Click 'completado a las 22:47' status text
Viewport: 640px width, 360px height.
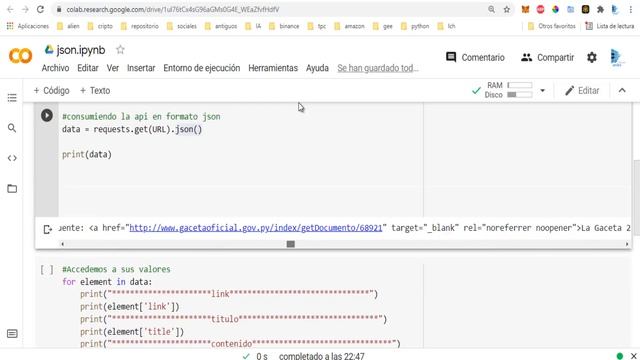[322, 356]
